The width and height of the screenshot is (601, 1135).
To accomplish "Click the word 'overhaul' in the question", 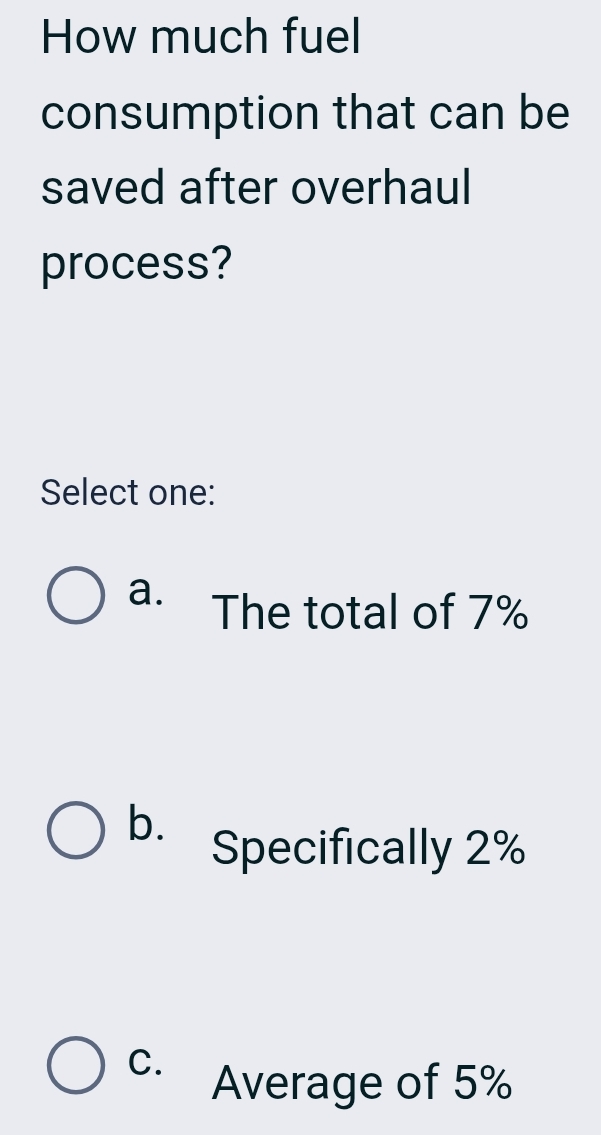I will [x=381, y=188].
